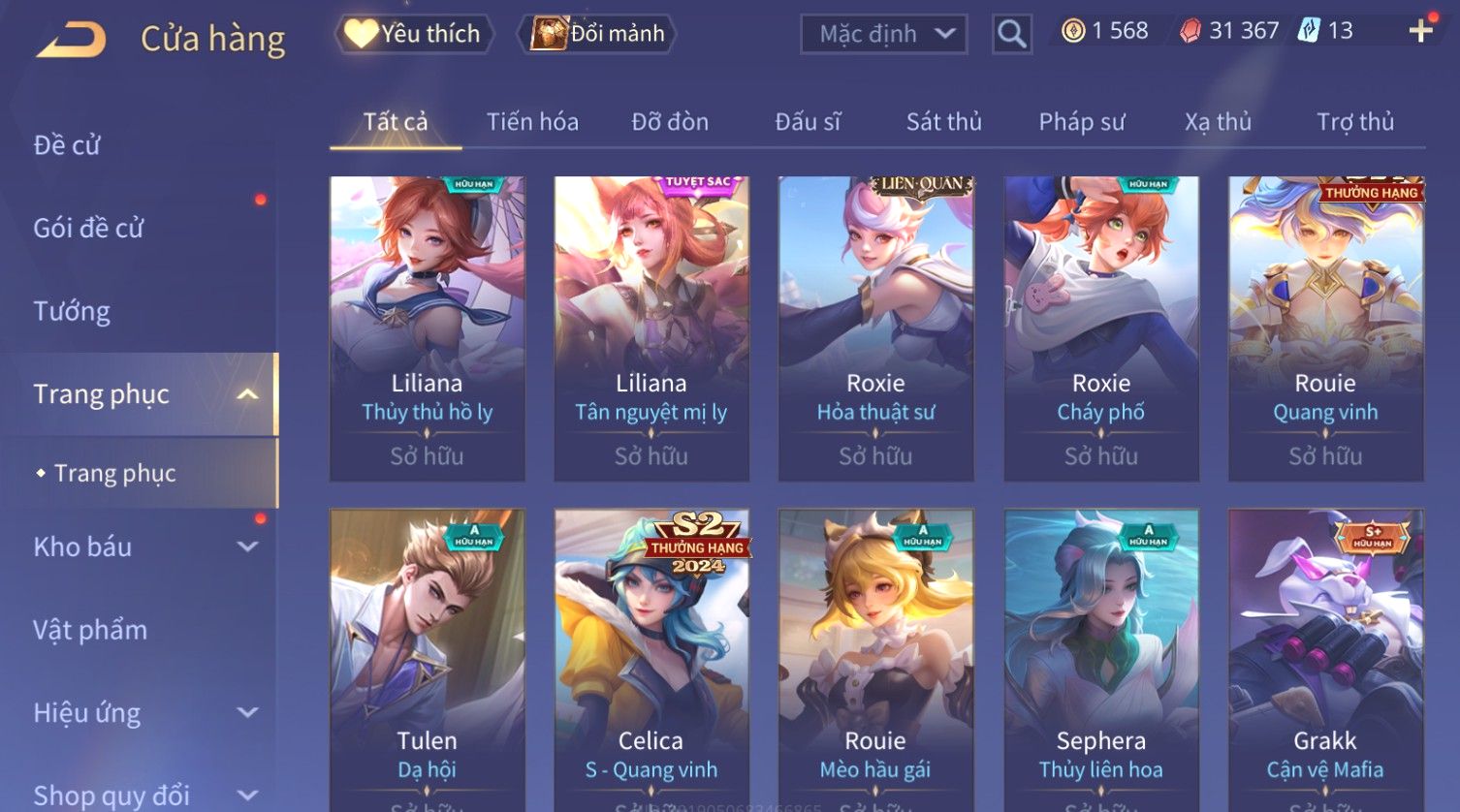1460x812 pixels.
Task: Select Rouie Quang vinh skin card
Action: (1325, 328)
